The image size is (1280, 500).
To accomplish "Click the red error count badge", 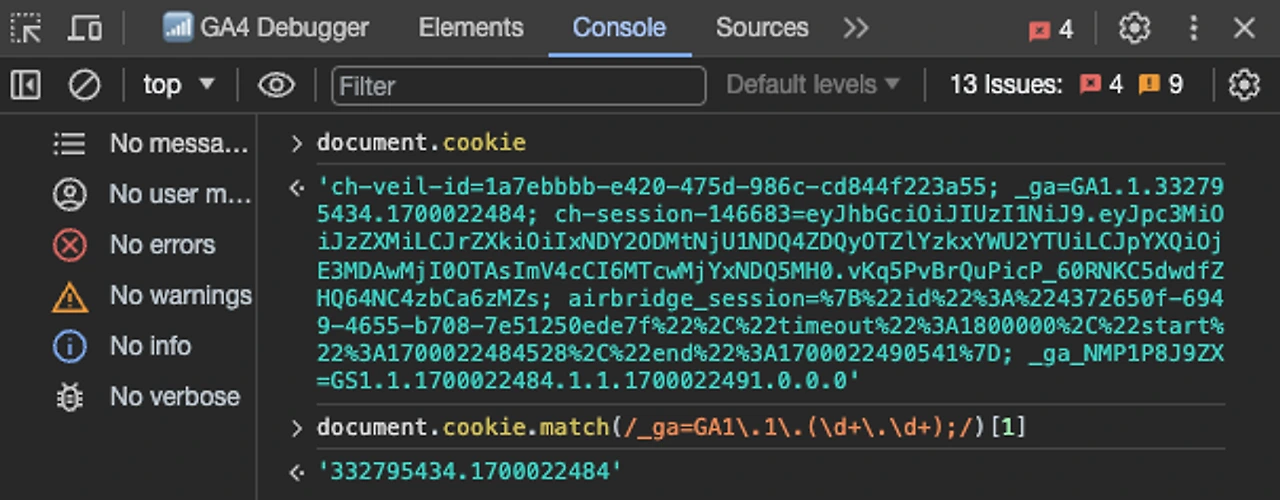I will point(1050,30).
